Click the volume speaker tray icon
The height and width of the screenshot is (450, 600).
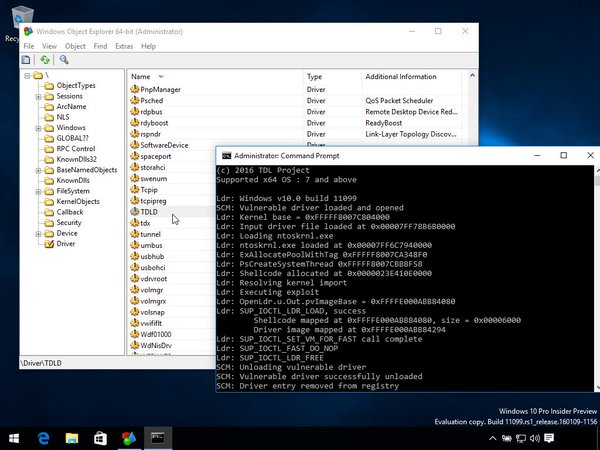tap(535, 438)
